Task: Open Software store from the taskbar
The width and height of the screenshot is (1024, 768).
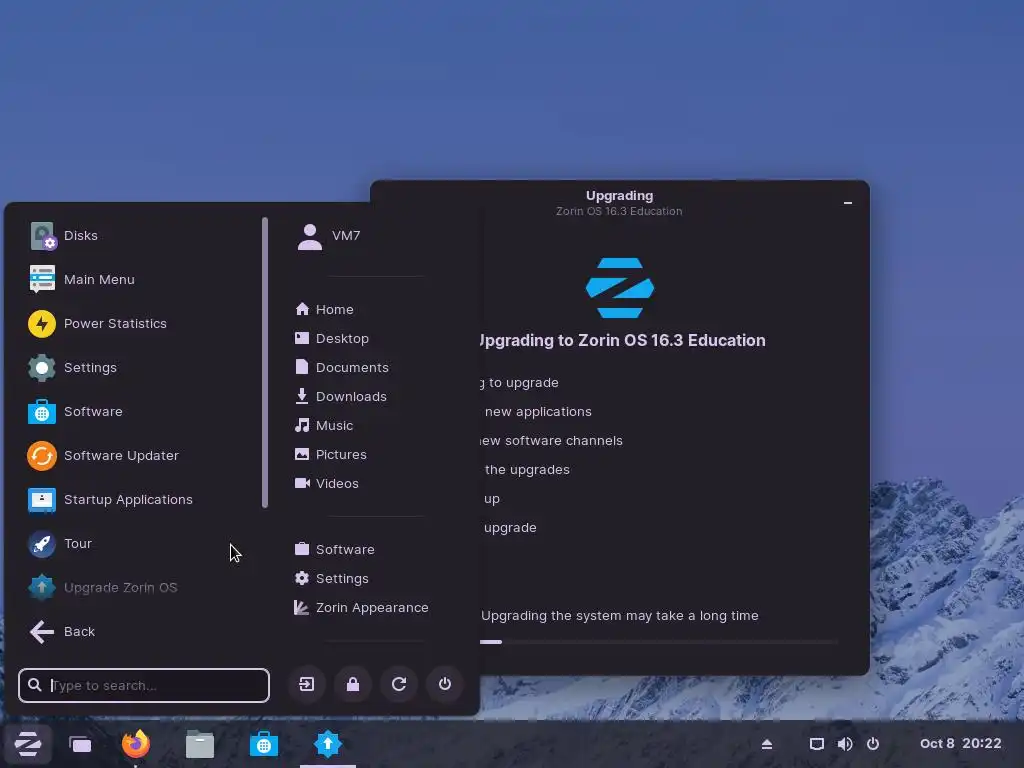Action: 264,744
